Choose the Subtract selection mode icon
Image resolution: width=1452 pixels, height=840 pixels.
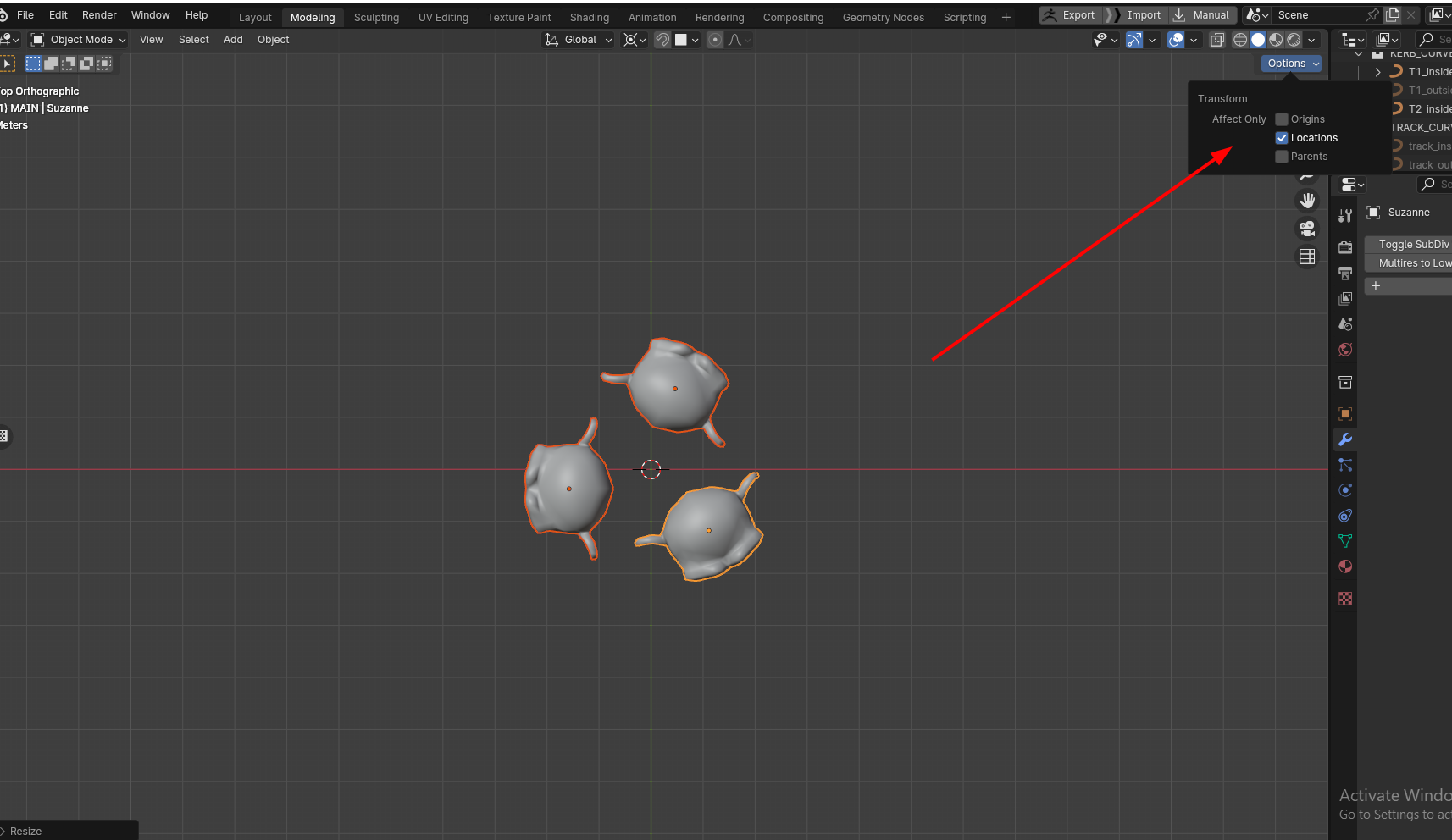click(69, 64)
